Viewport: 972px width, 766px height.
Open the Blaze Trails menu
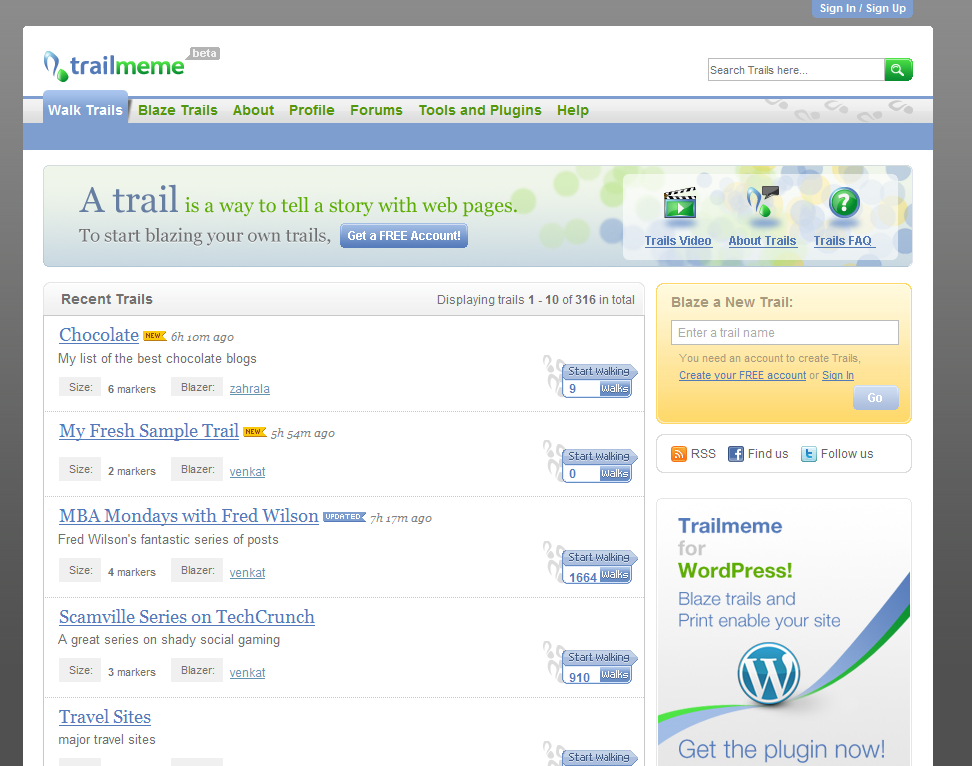(x=178, y=110)
